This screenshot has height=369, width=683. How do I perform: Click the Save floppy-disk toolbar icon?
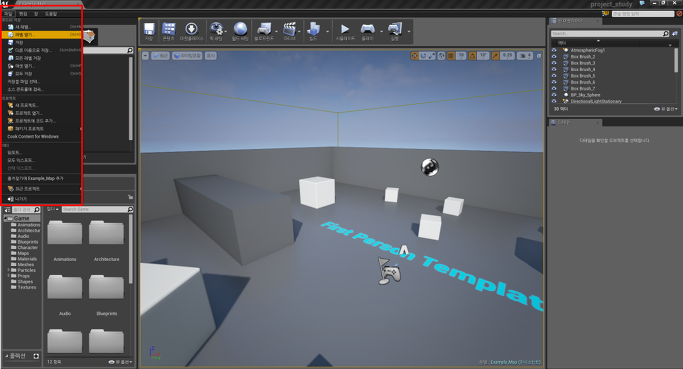point(149,29)
